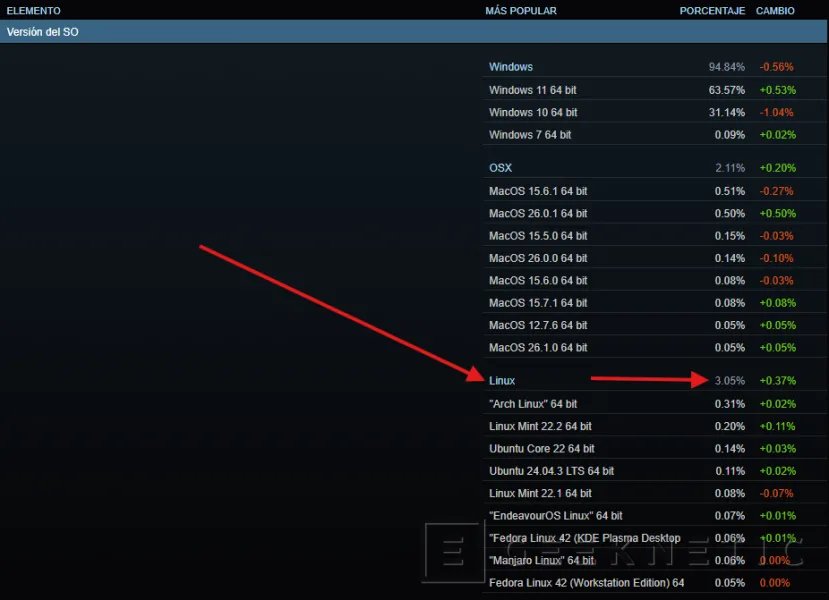The height and width of the screenshot is (600, 829).
Task: Open the Windows category row
Action: coord(655,67)
